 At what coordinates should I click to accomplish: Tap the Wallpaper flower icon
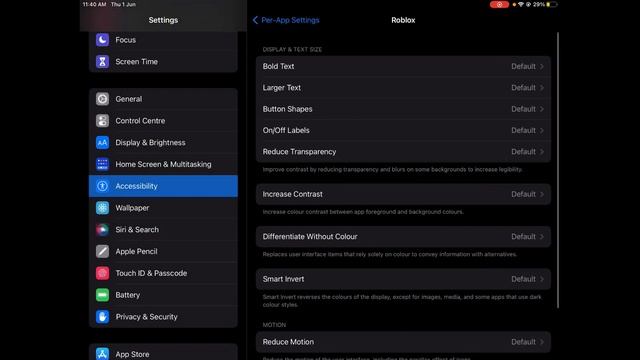102,208
